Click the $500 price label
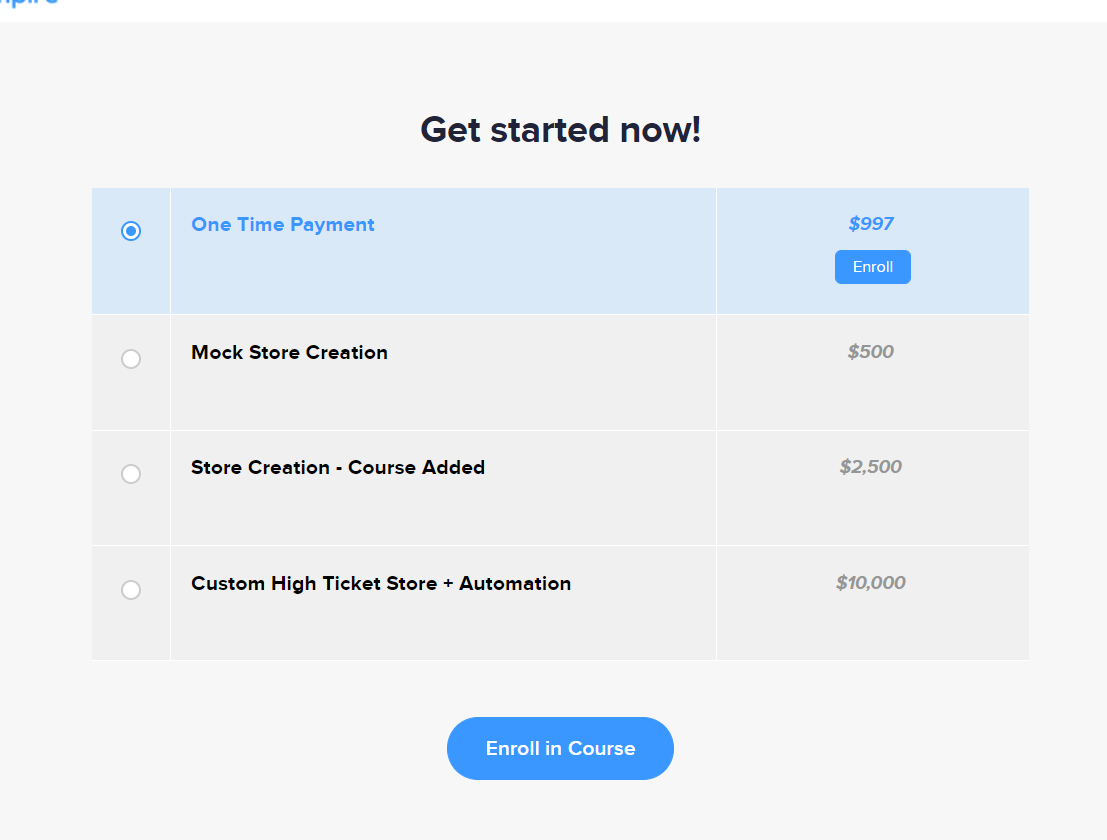This screenshot has height=840, width=1107. tap(871, 352)
